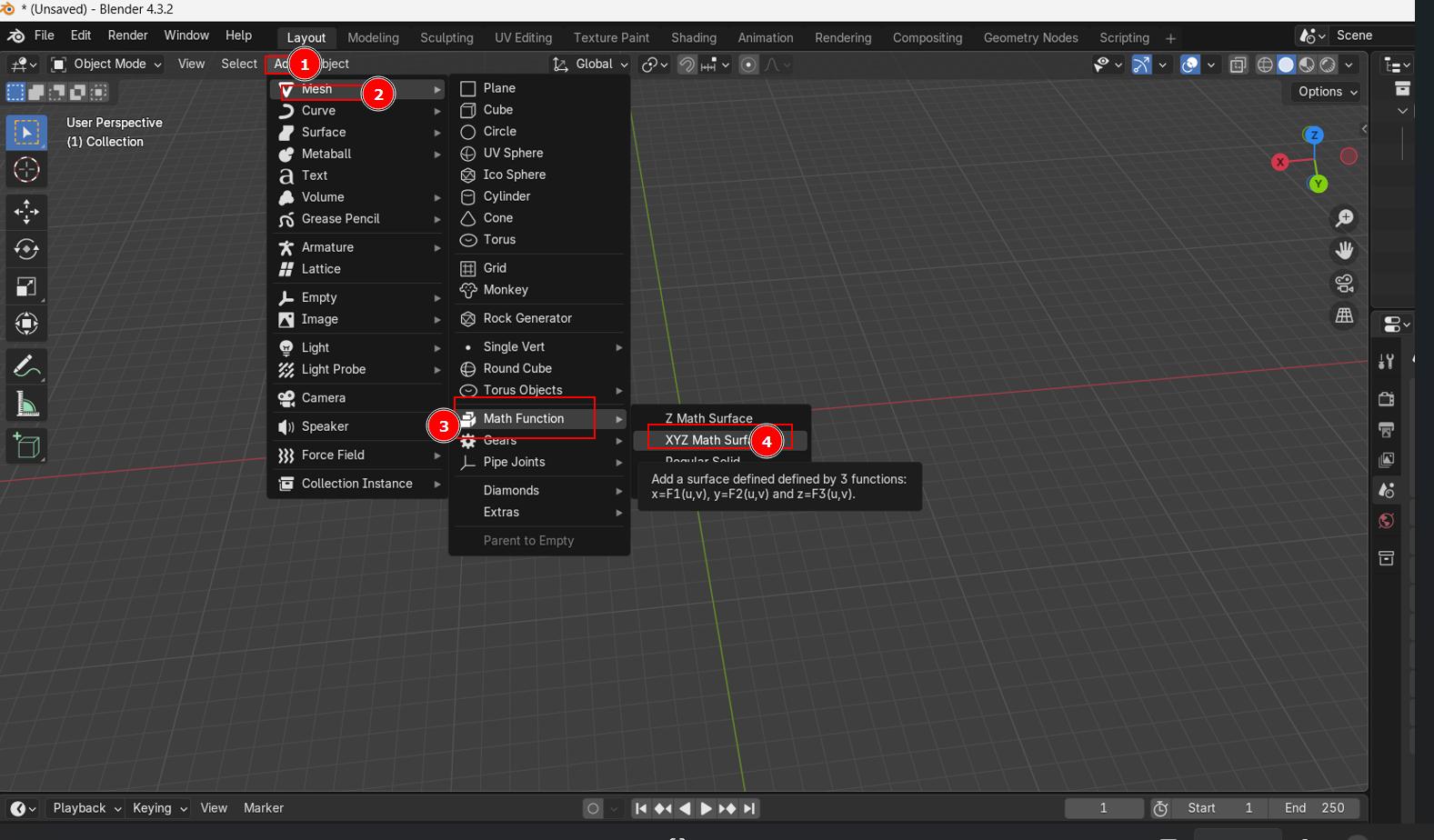Open the timeline Marker menu
1434x840 pixels.
click(264, 808)
